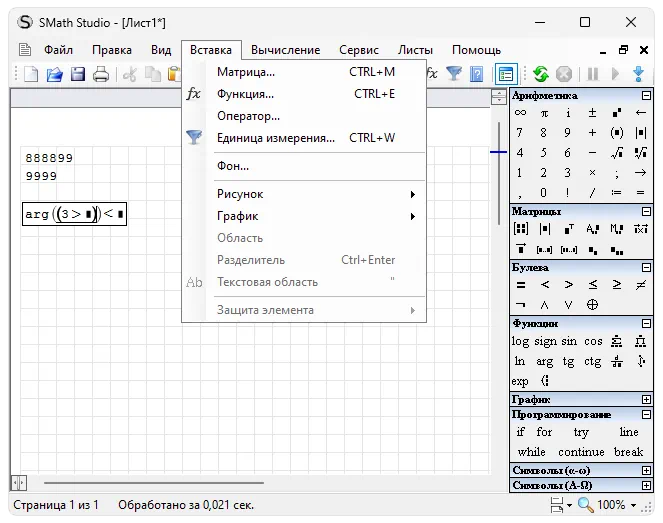Choose Единица измерения... menu entry
This screenshot has height=523, width=663.
(x=304, y=138)
